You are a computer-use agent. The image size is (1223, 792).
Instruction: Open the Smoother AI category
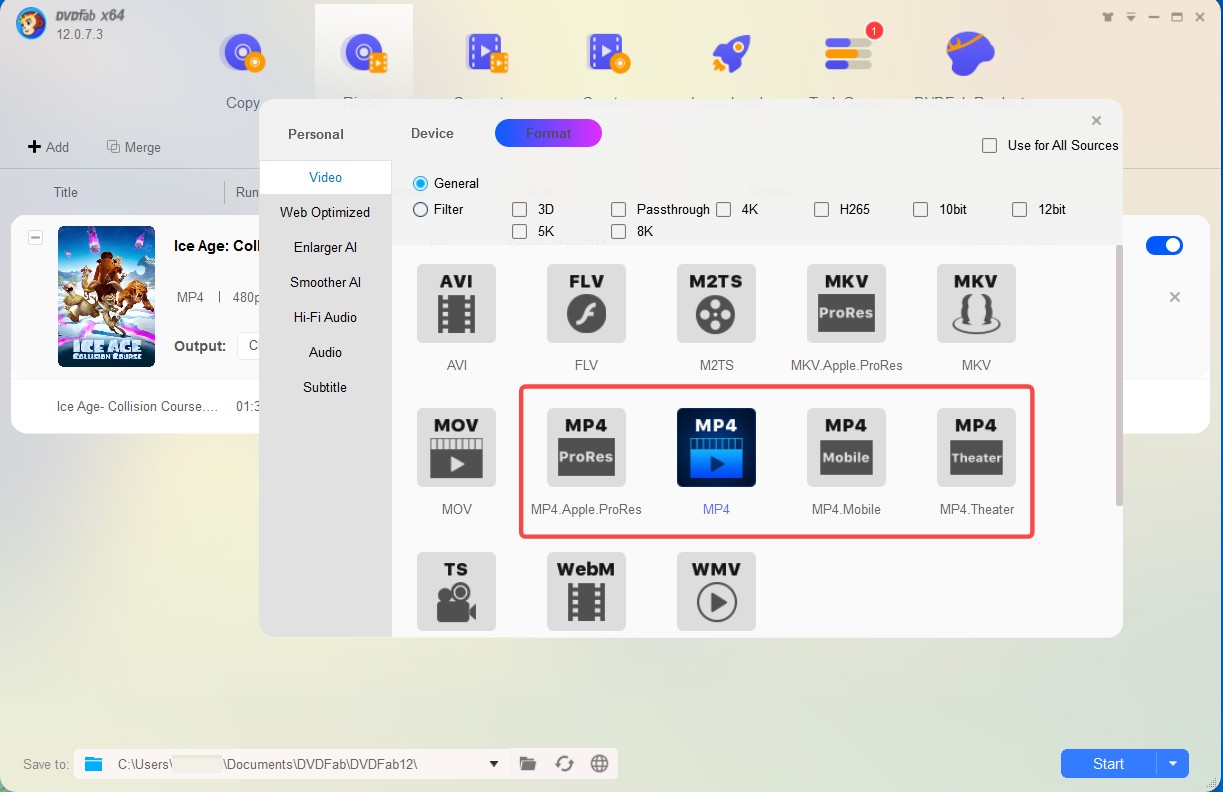pos(325,282)
